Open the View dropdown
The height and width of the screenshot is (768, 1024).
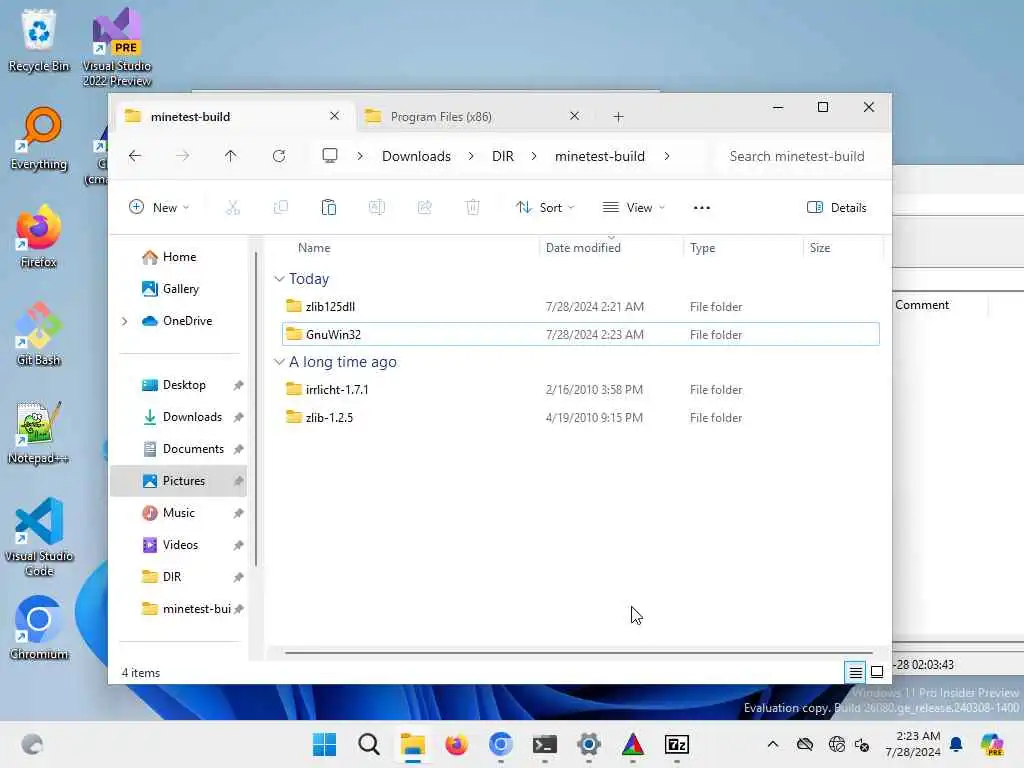point(633,208)
